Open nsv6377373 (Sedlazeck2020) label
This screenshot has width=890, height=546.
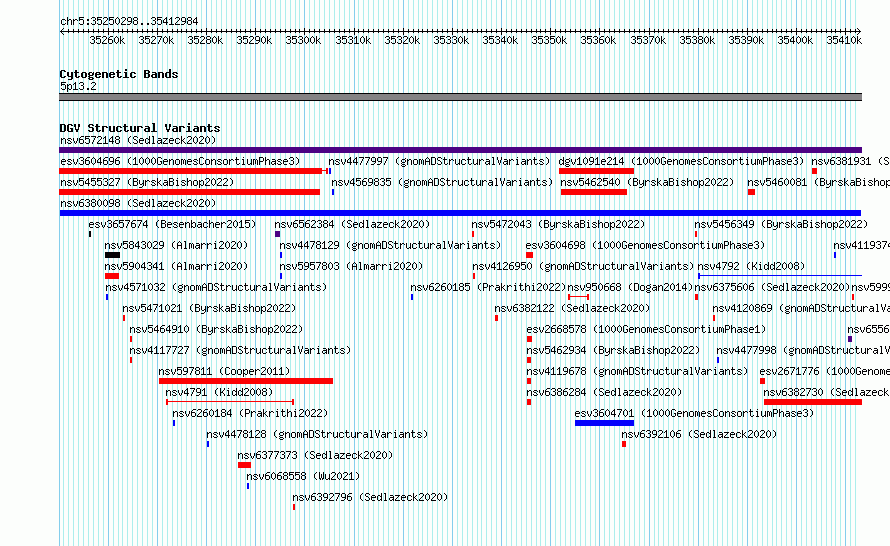(315, 455)
